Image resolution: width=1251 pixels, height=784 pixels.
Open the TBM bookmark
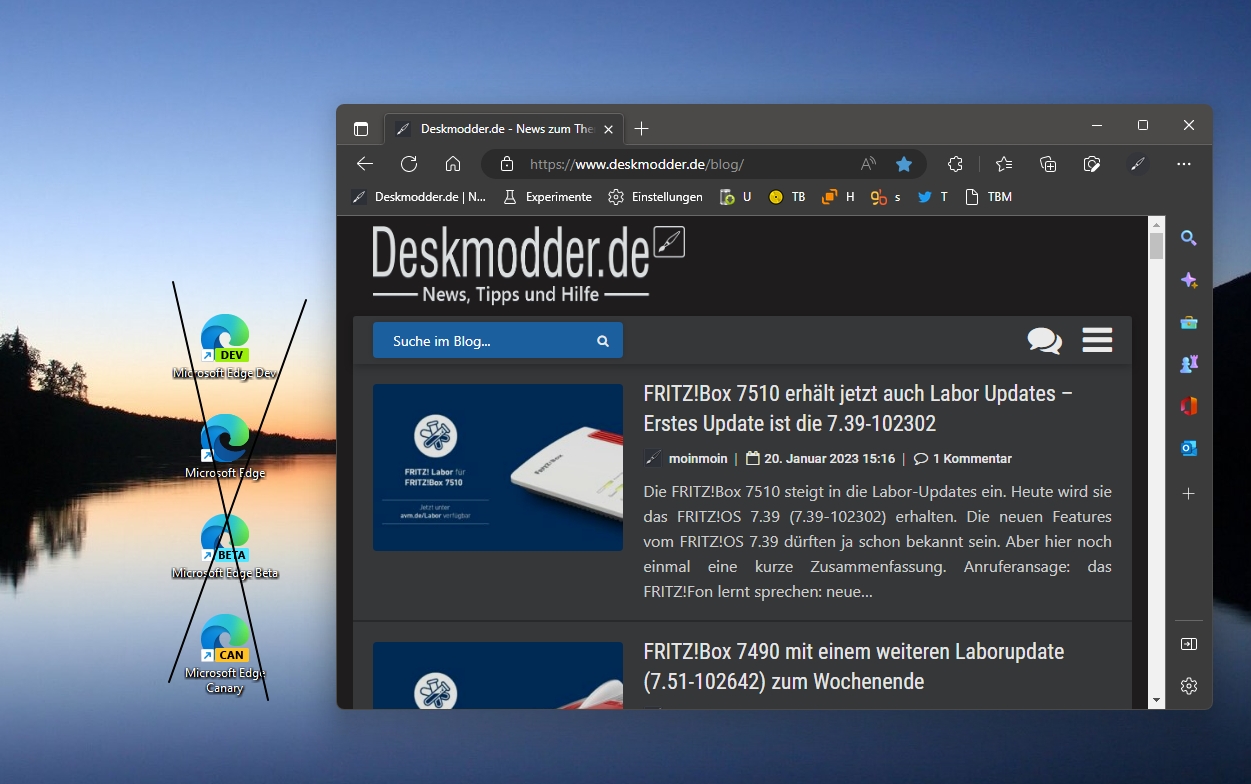(x=988, y=197)
